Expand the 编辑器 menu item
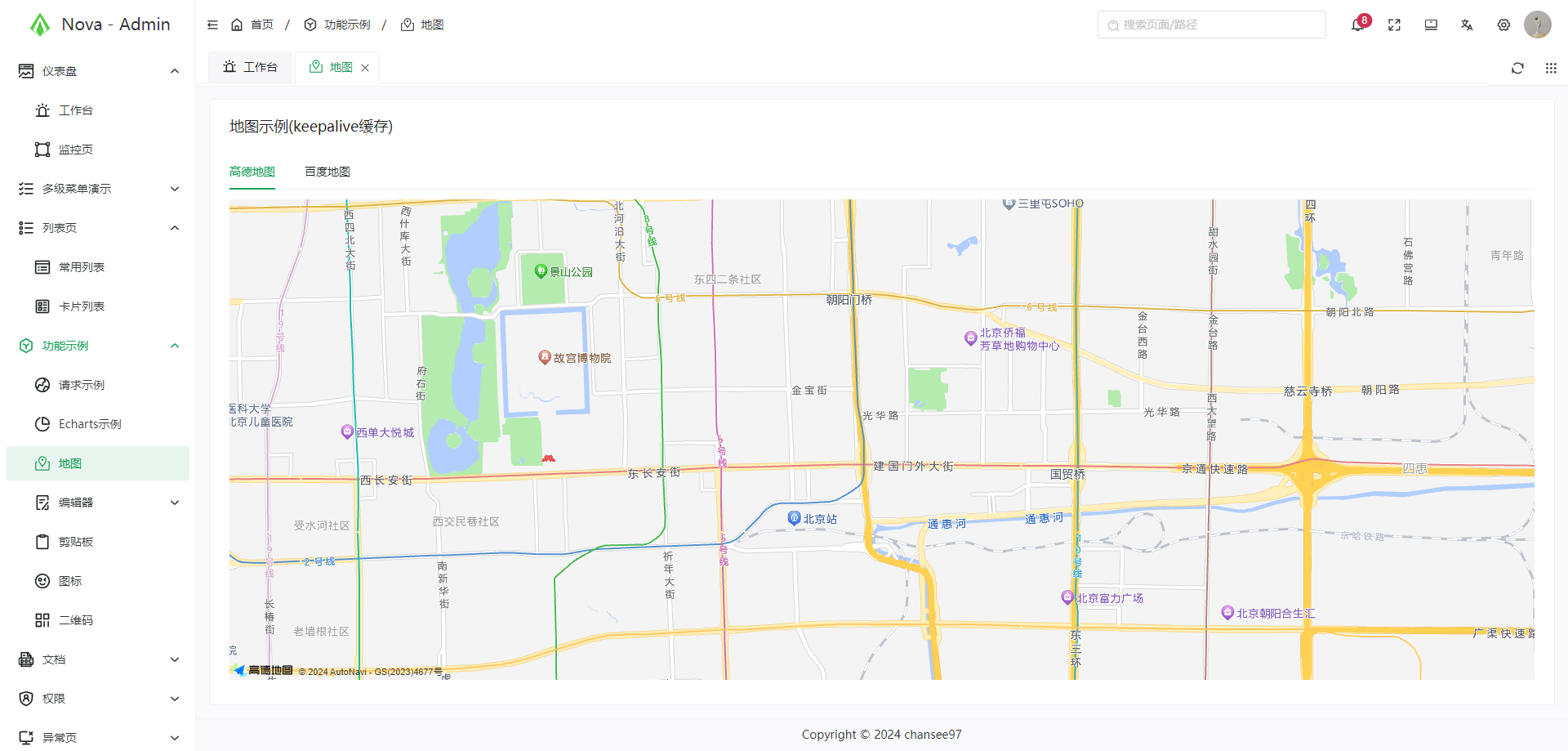The height and width of the screenshot is (751, 1568). pos(98,503)
